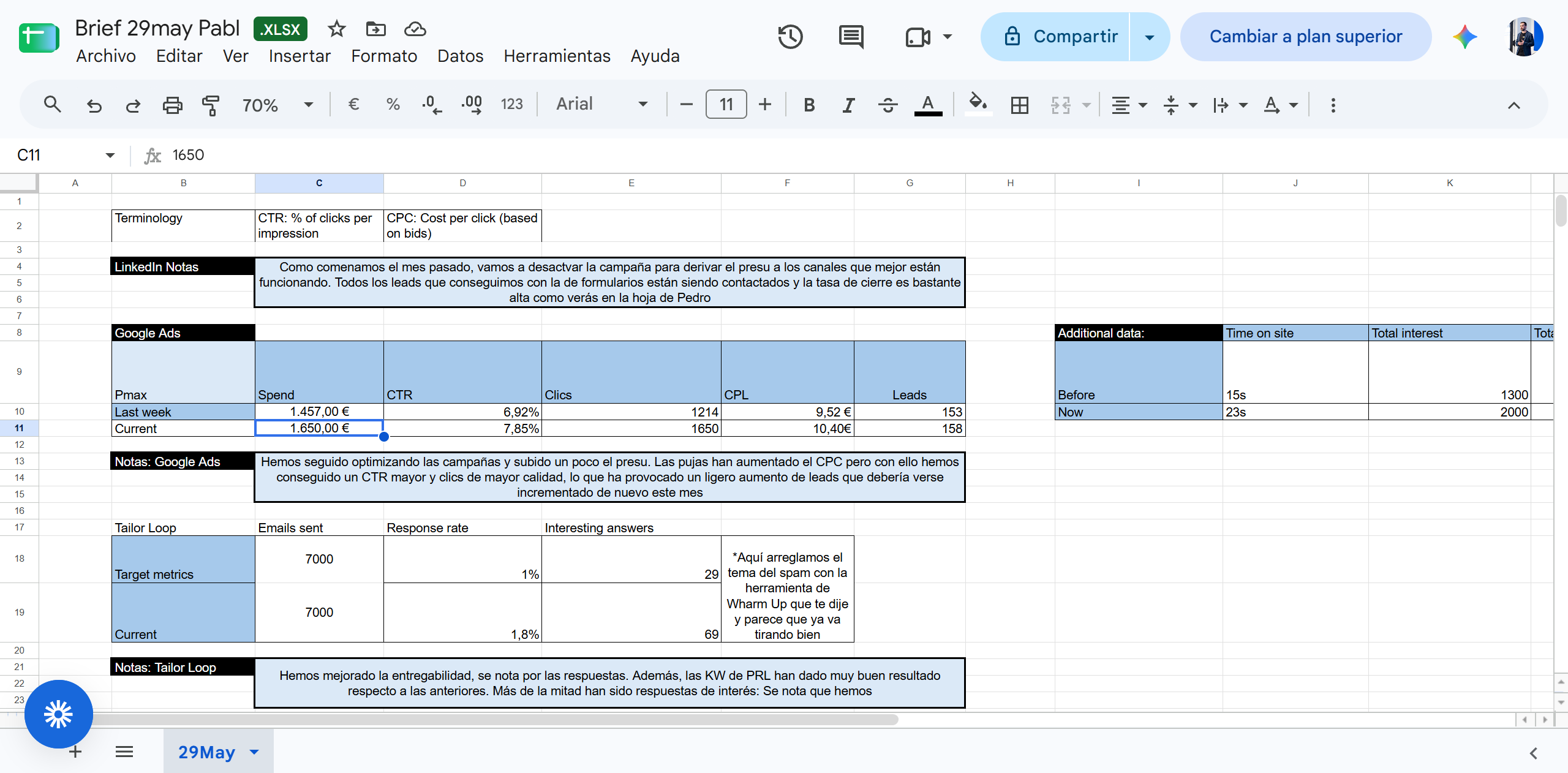Toggle italic formatting
Viewport: 1568px width, 773px height.
point(848,105)
